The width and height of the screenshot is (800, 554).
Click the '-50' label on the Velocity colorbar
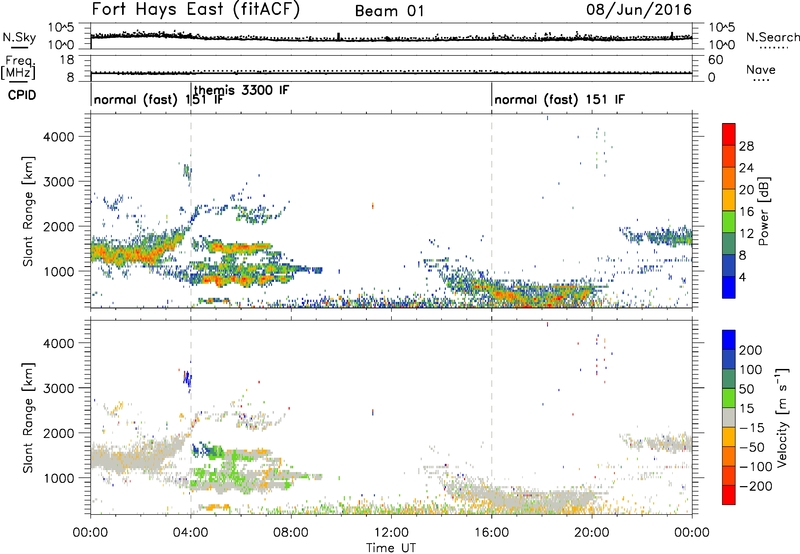coord(752,447)
